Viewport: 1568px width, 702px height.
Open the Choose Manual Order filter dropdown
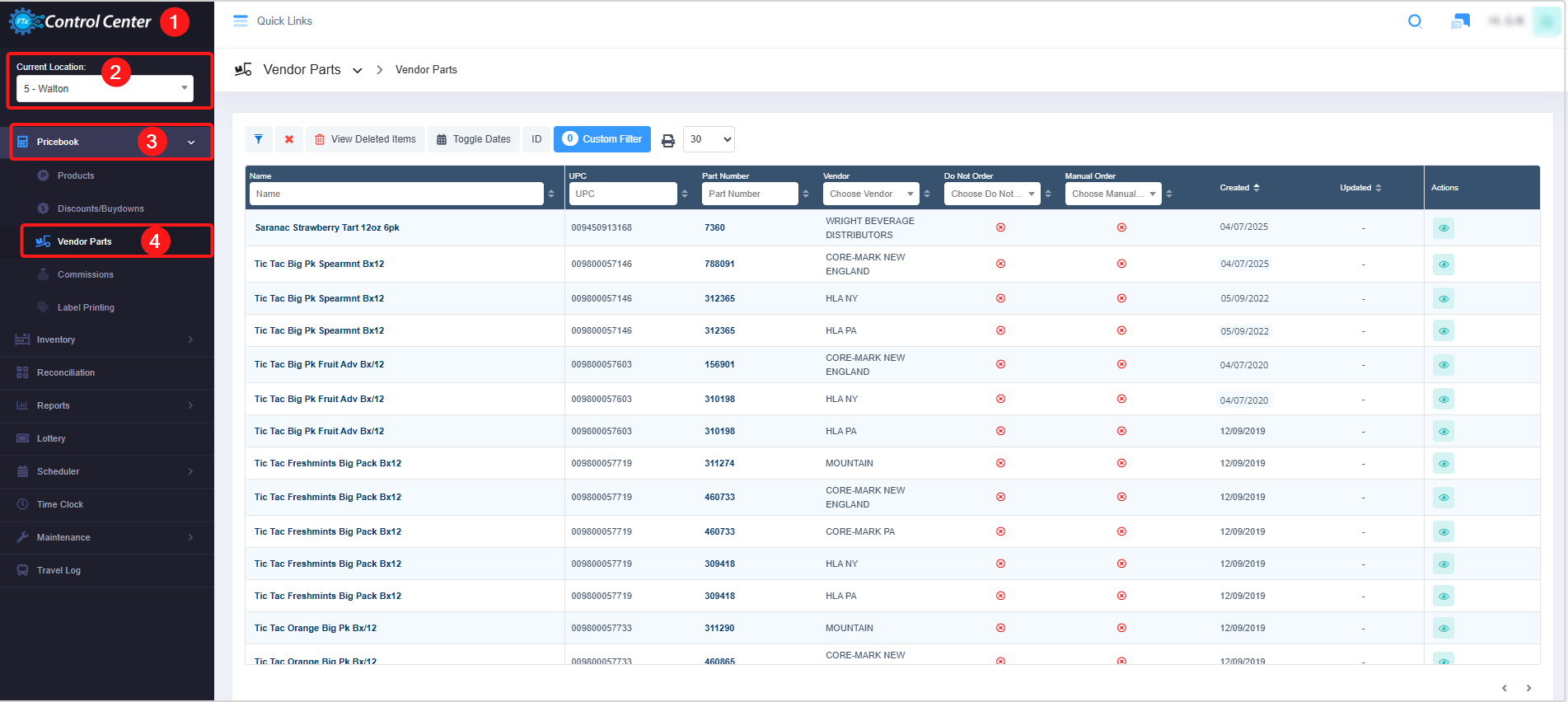[x=1113, y=194]
